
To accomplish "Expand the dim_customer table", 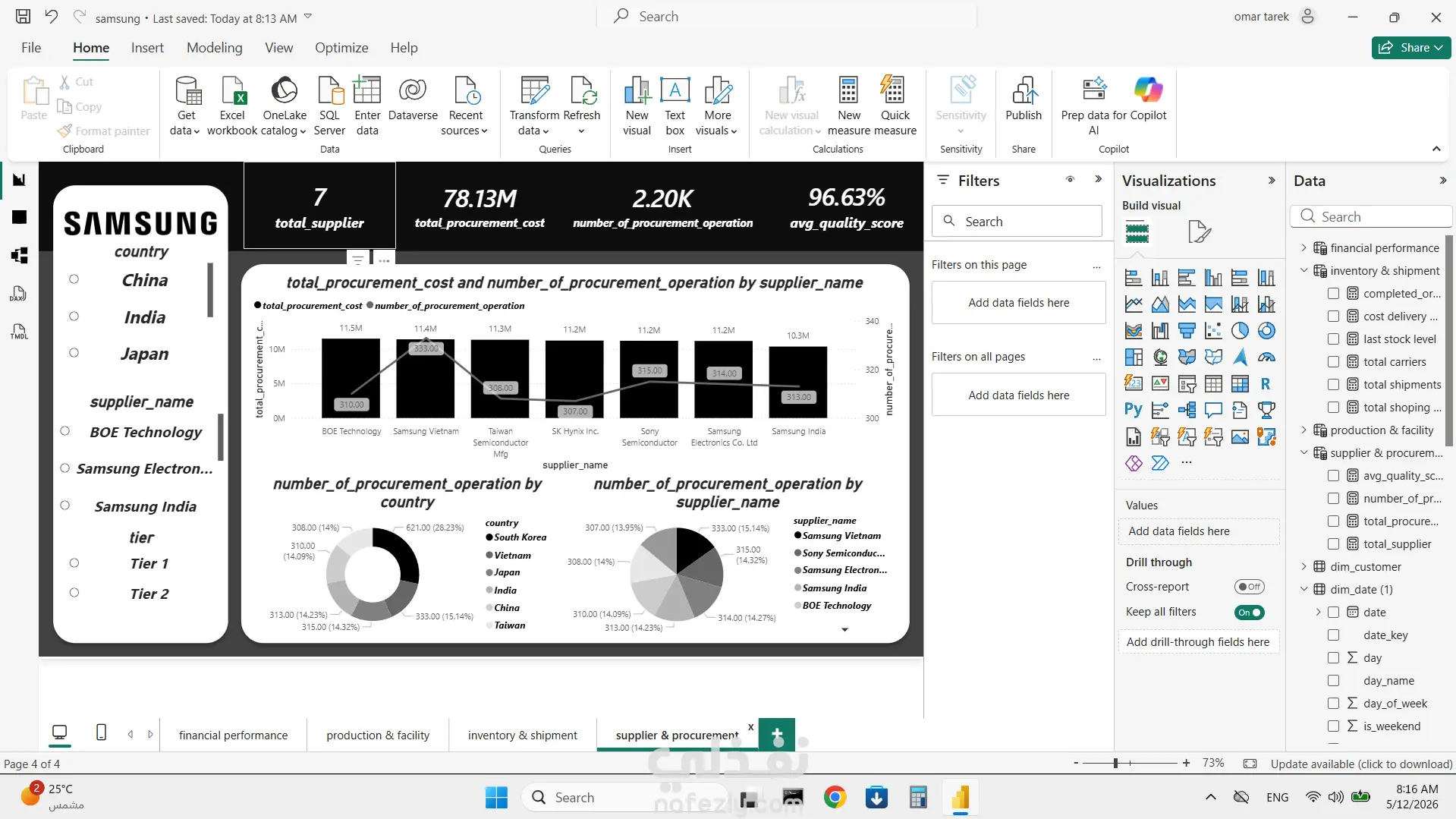I will click(1303, 567).
